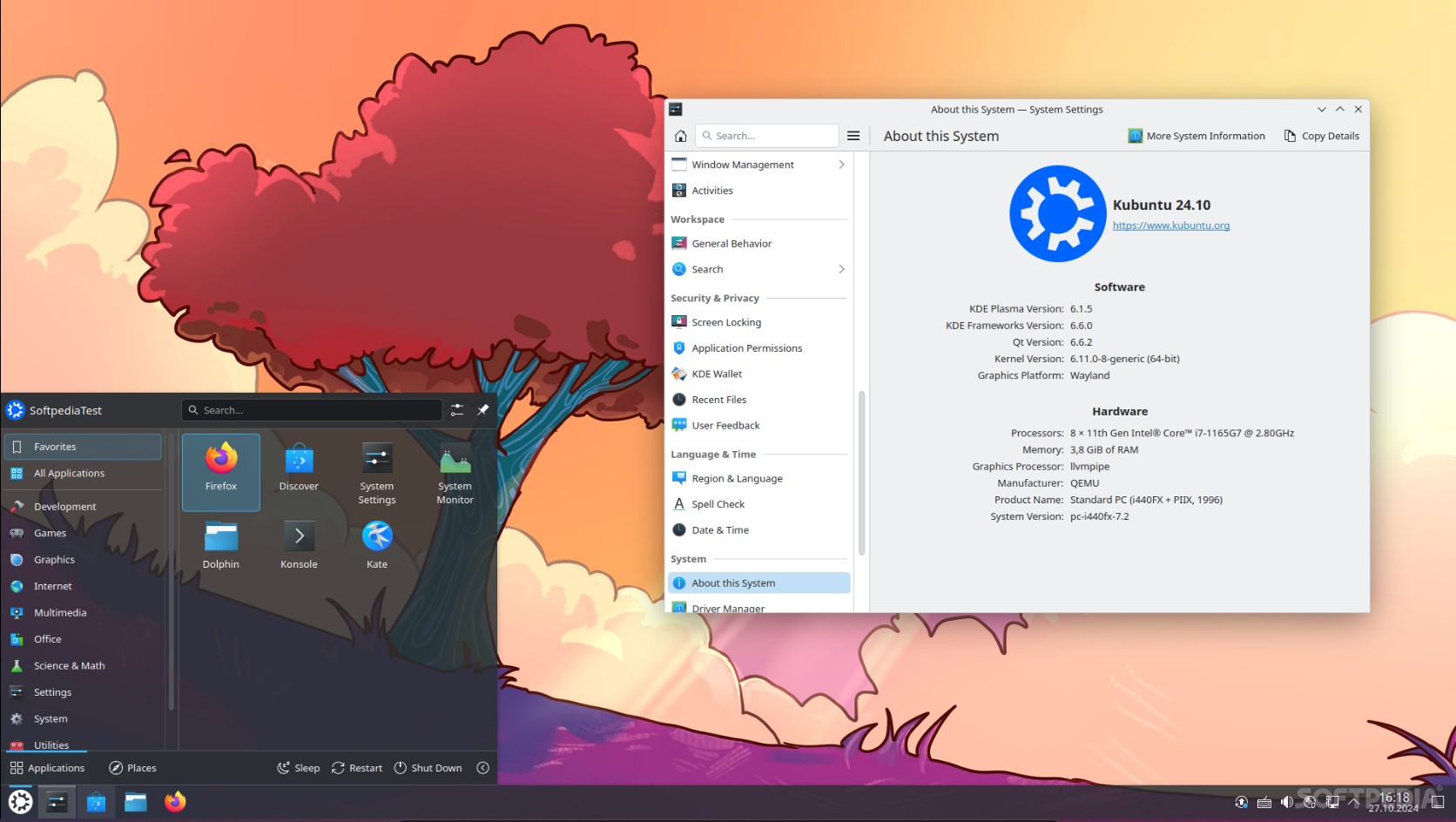Focus the application launcher search field

pyautogui.click(x=312, y=410)
